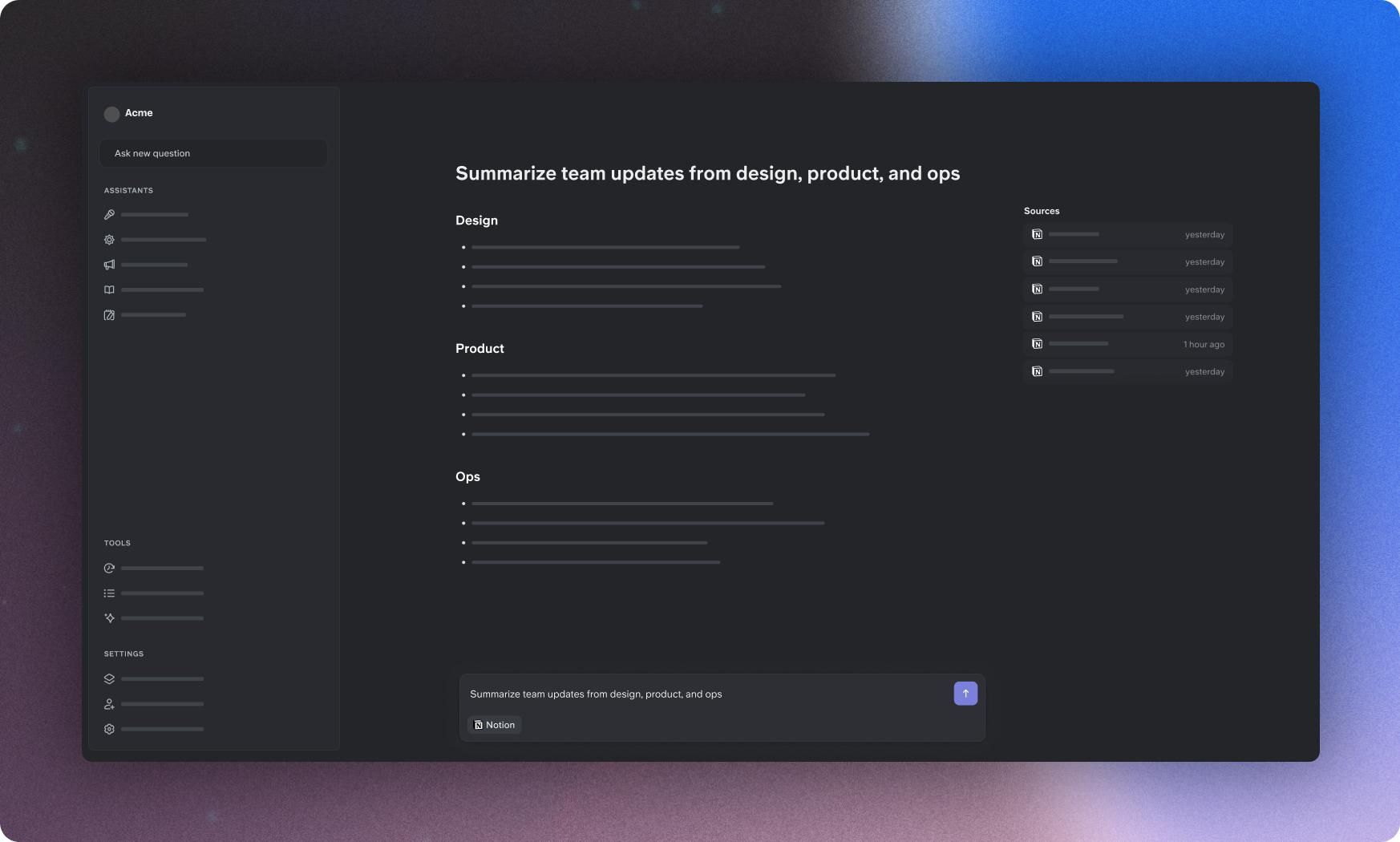Click the Notion source chip in prompt box

pos(495,725)
